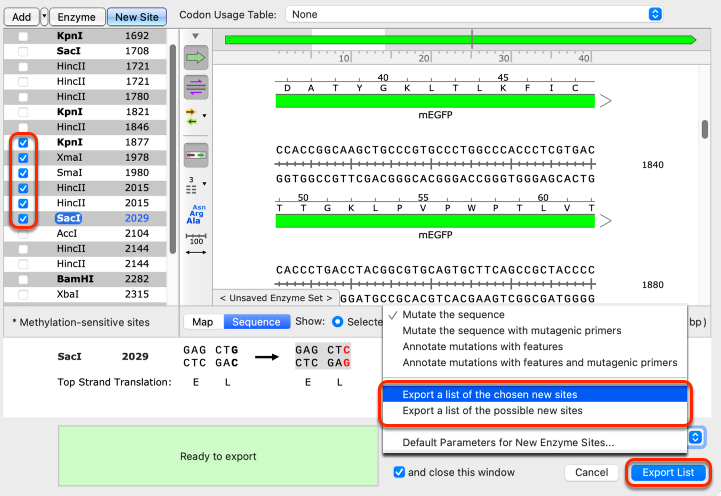Click the Export List button
The width and height of the screenshot is (721, 496).
click(x=668, y=472)
